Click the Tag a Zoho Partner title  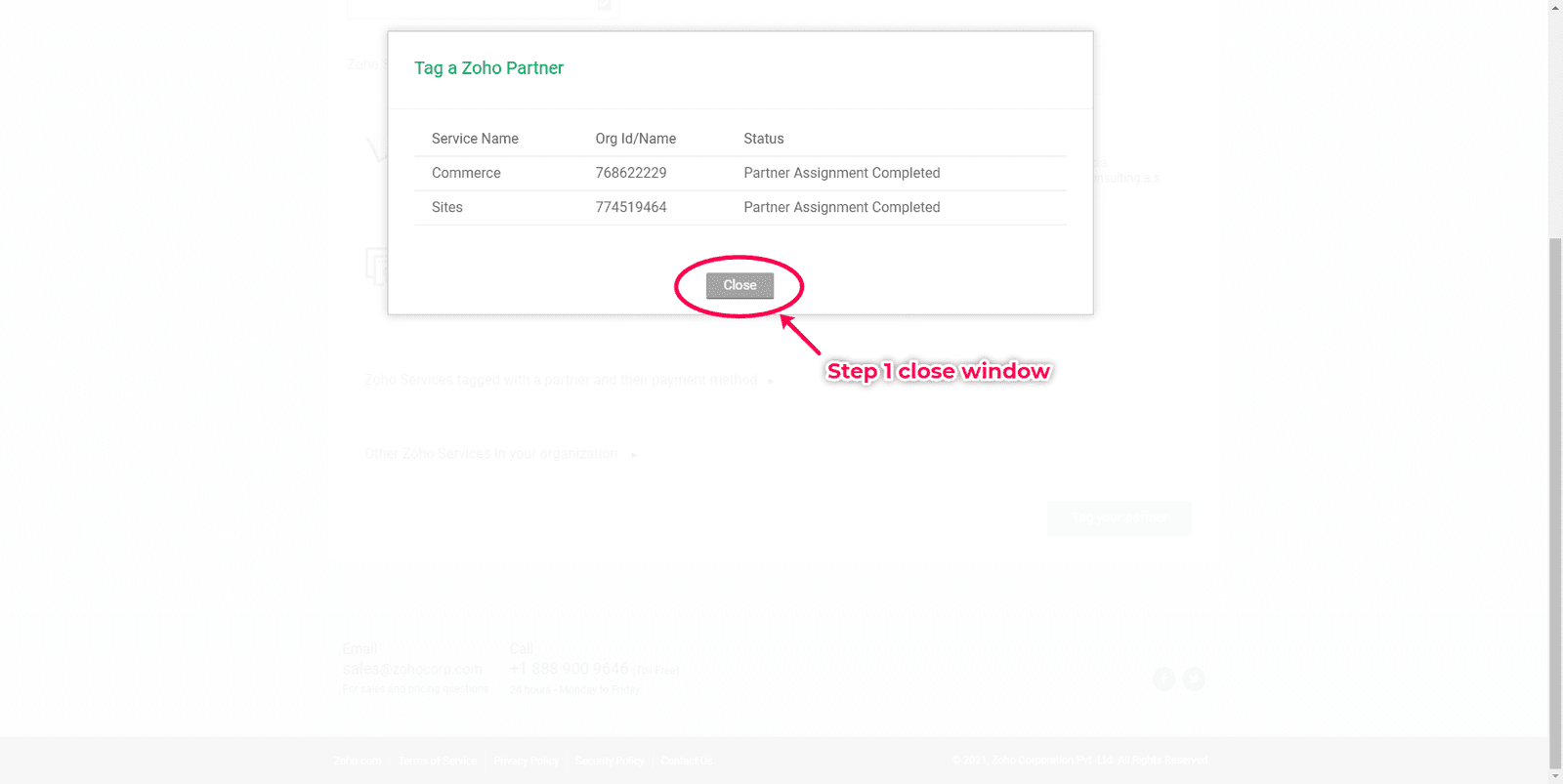pos(488,68)
